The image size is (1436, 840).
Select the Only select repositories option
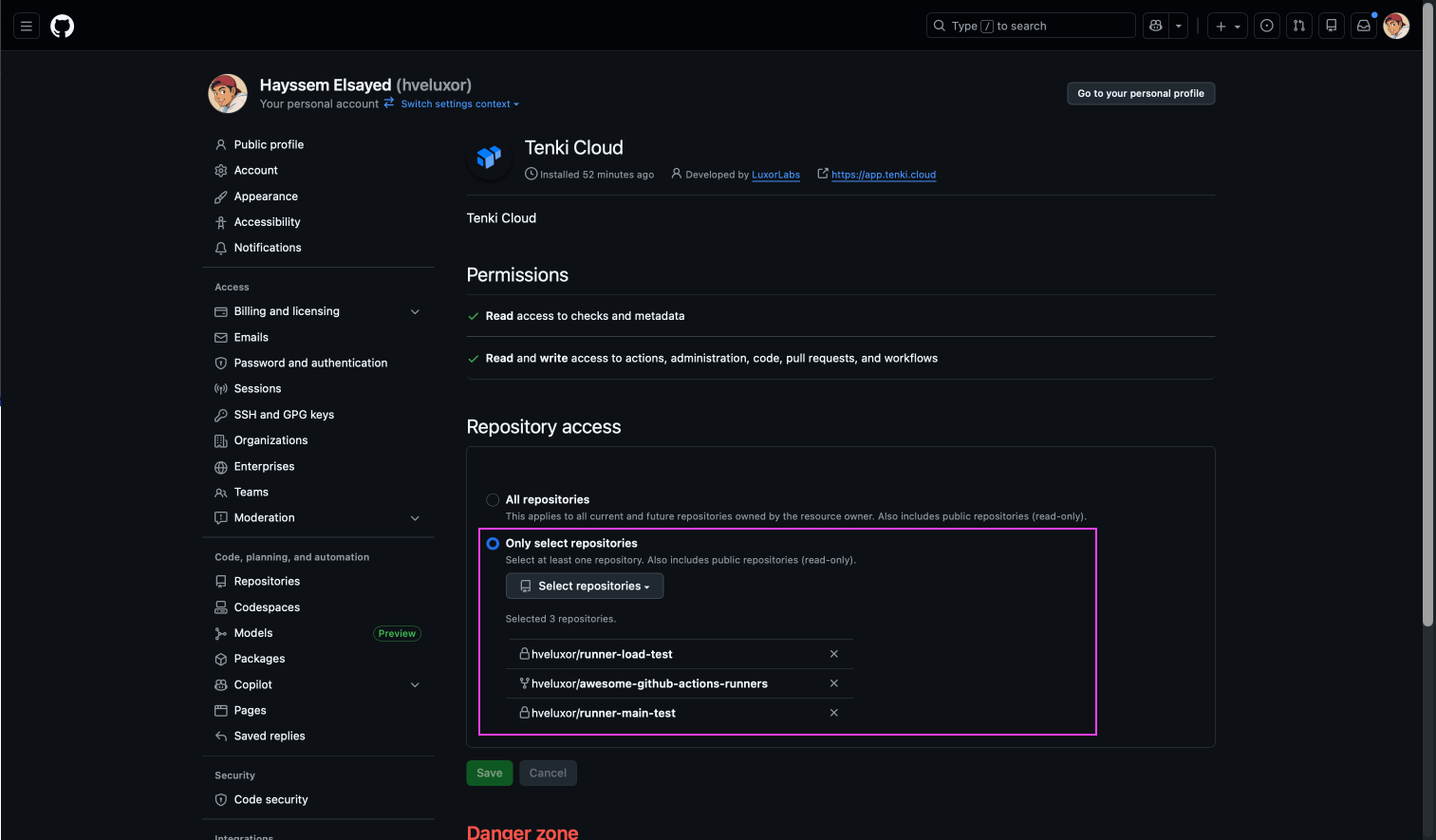(x=493, y=543)
